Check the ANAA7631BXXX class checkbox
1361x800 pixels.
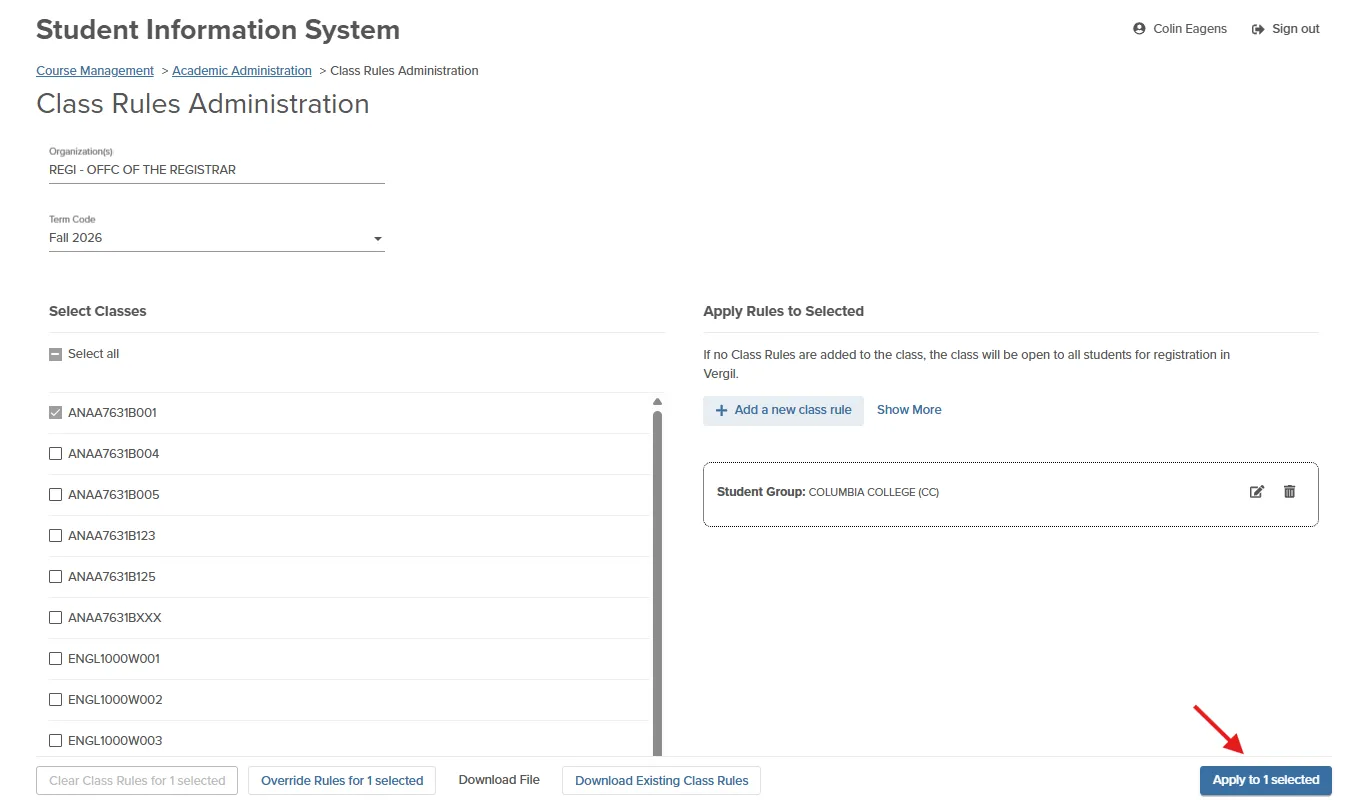(55, 617)
